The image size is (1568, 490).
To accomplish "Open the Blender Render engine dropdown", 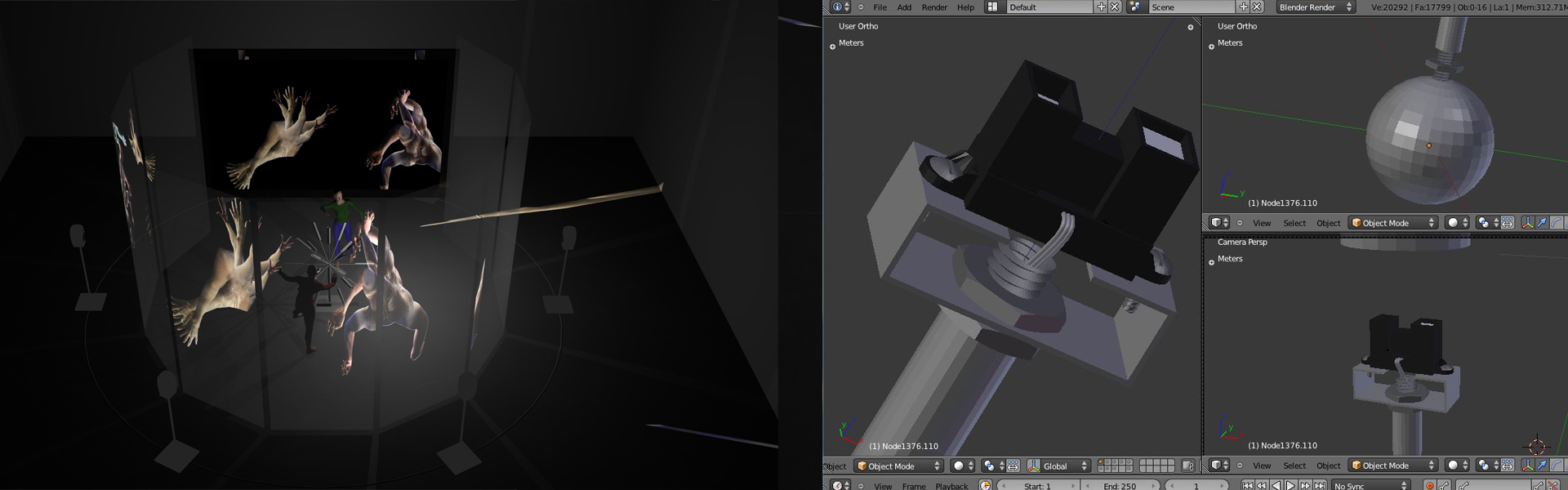I will pyautogui.click(x=1315, y=7).
